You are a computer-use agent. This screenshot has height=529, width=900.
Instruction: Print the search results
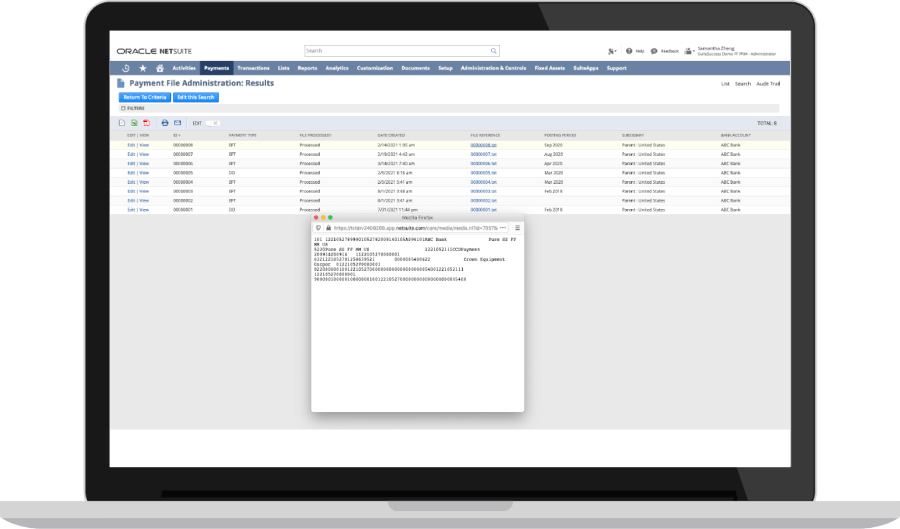point(165,123)
